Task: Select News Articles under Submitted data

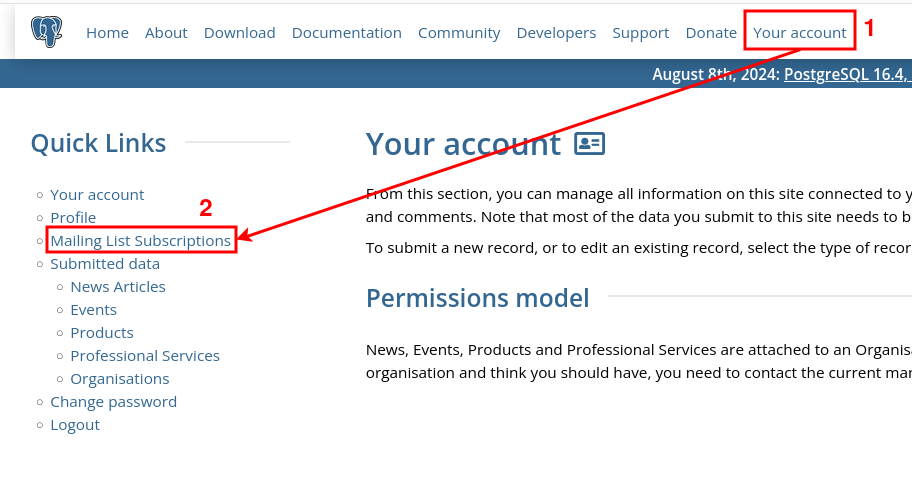Action: pos(118,287)
